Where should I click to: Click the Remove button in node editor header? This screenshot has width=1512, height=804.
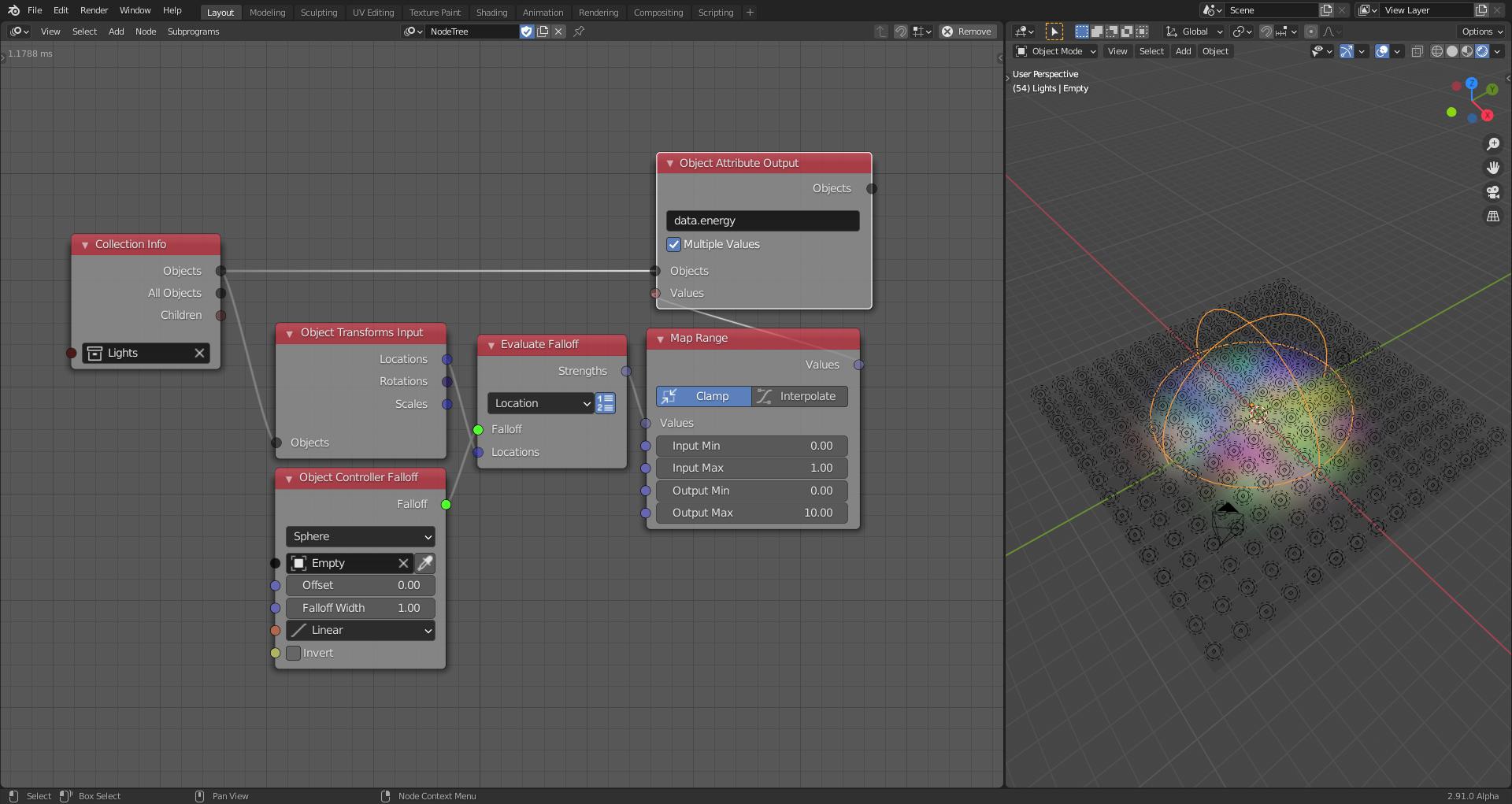coord(968,31)
